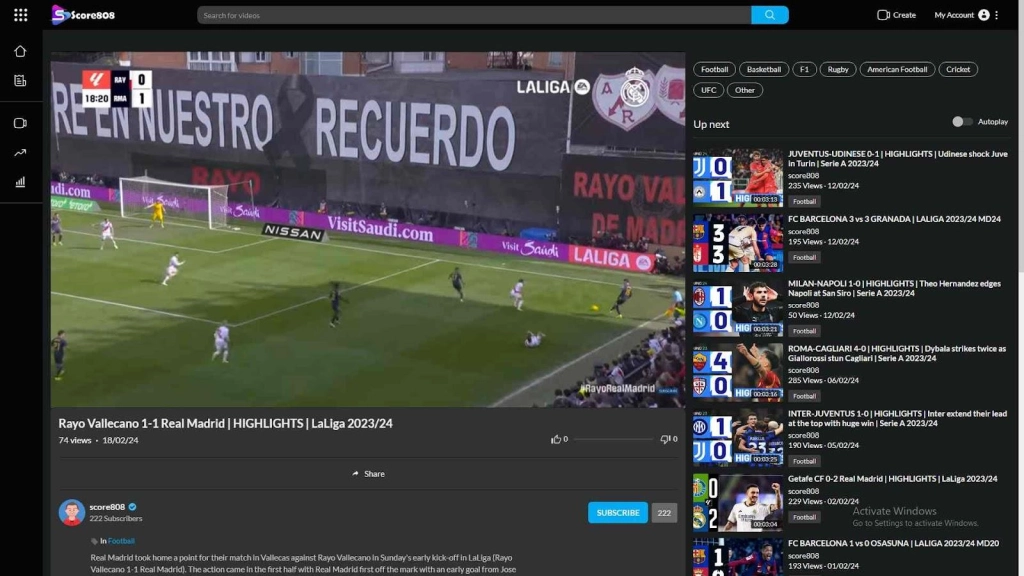Open the articles sidebar icon
Screen dimensions: 1024x576
(20, 81)
